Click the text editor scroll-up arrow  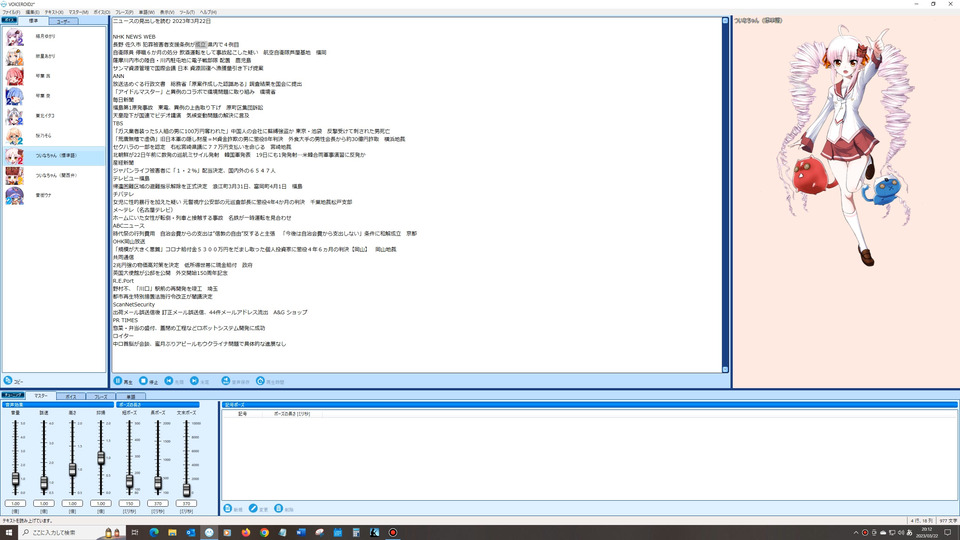[726, 21]
